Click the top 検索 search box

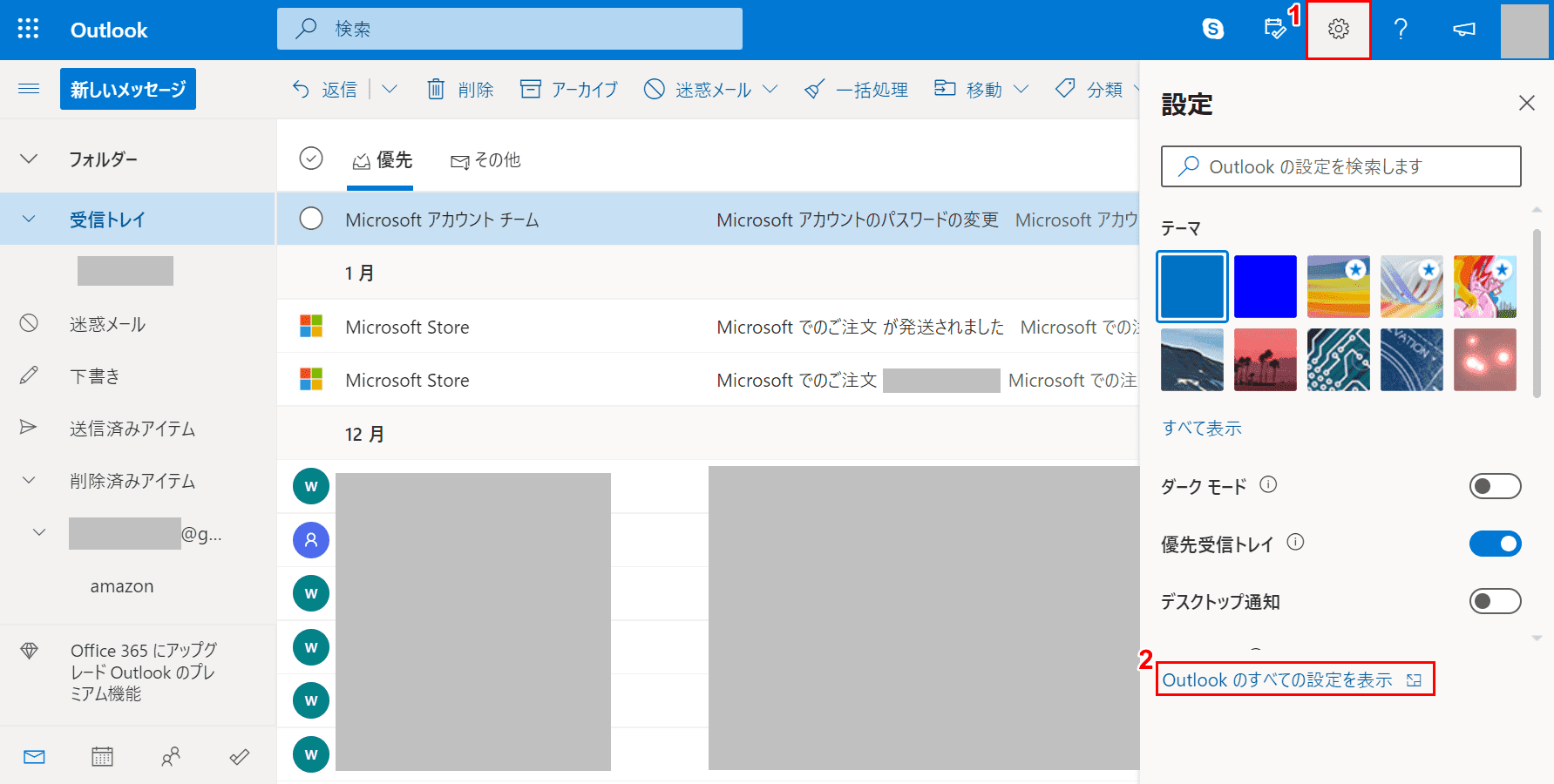510,29
